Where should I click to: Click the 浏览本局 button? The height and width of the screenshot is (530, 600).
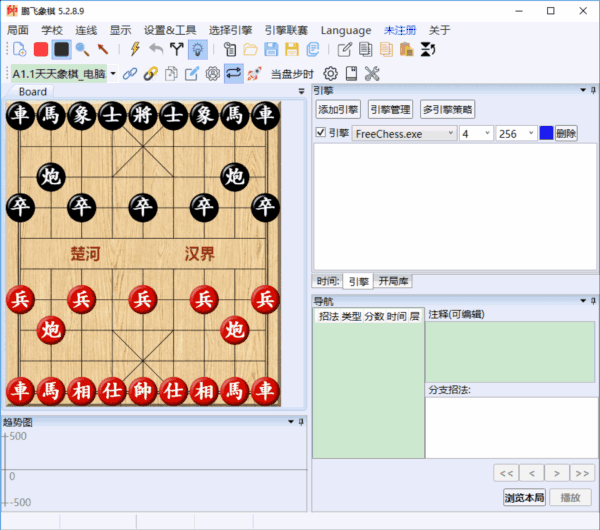(x=523, y=497)
